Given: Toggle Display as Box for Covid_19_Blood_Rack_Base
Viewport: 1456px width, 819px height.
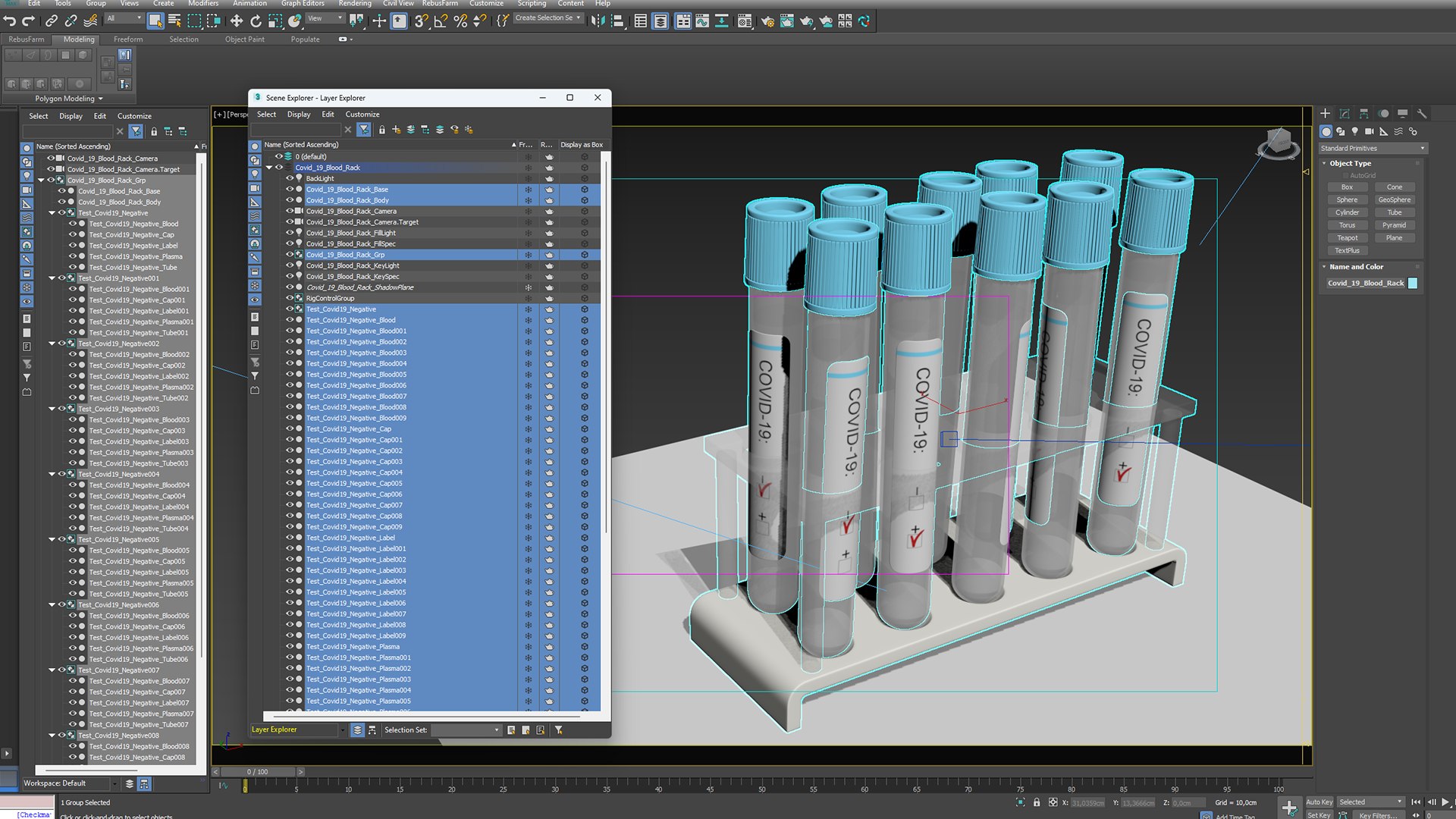Looking at the screenshot, I should [x=585, y=190].
